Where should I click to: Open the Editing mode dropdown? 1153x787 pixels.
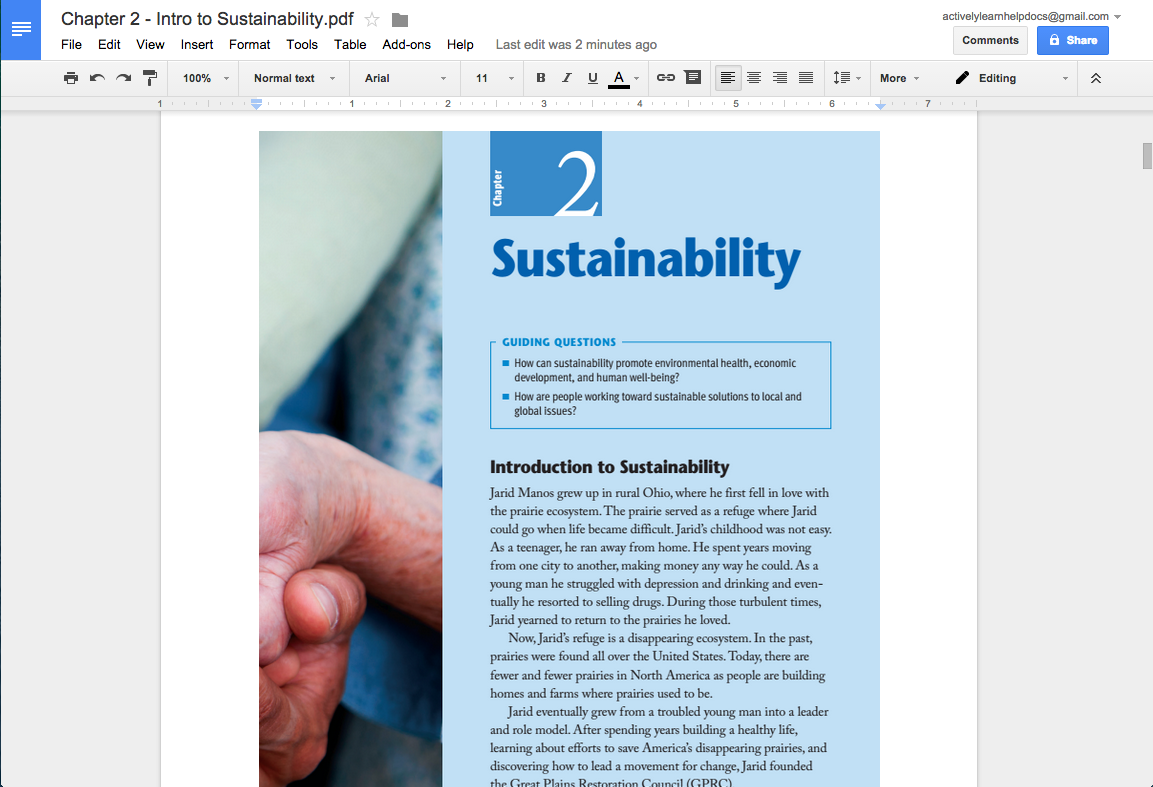click(x=1011, y=78)
